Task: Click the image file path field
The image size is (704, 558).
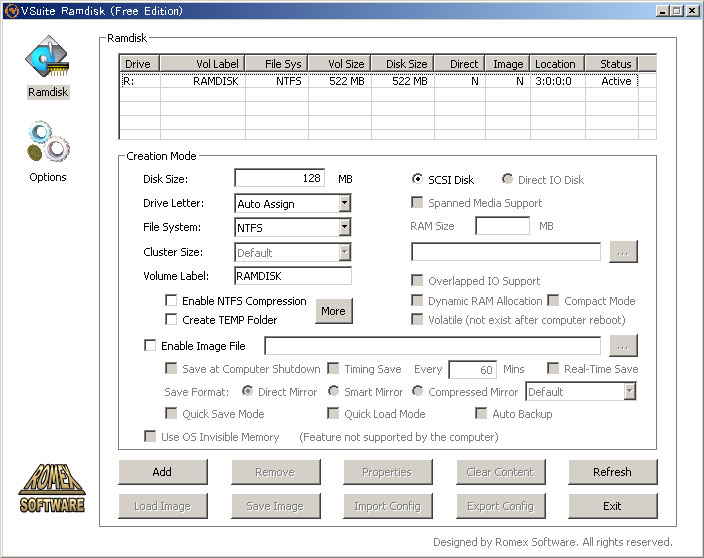Action: pos(432,346)
